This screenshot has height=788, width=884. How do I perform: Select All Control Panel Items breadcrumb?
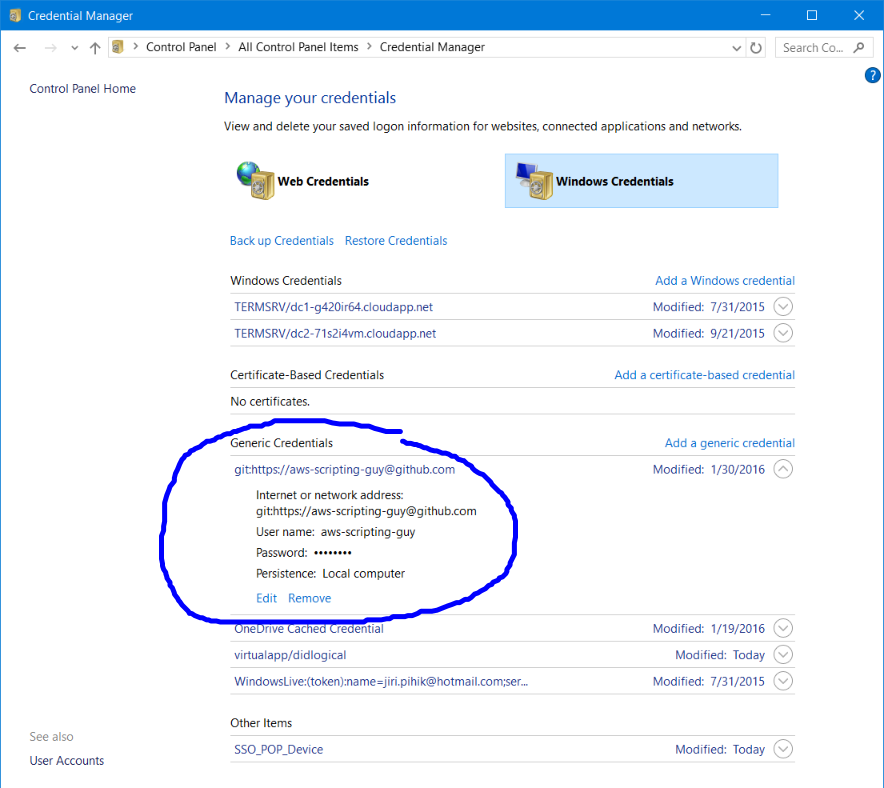[298, 47]
